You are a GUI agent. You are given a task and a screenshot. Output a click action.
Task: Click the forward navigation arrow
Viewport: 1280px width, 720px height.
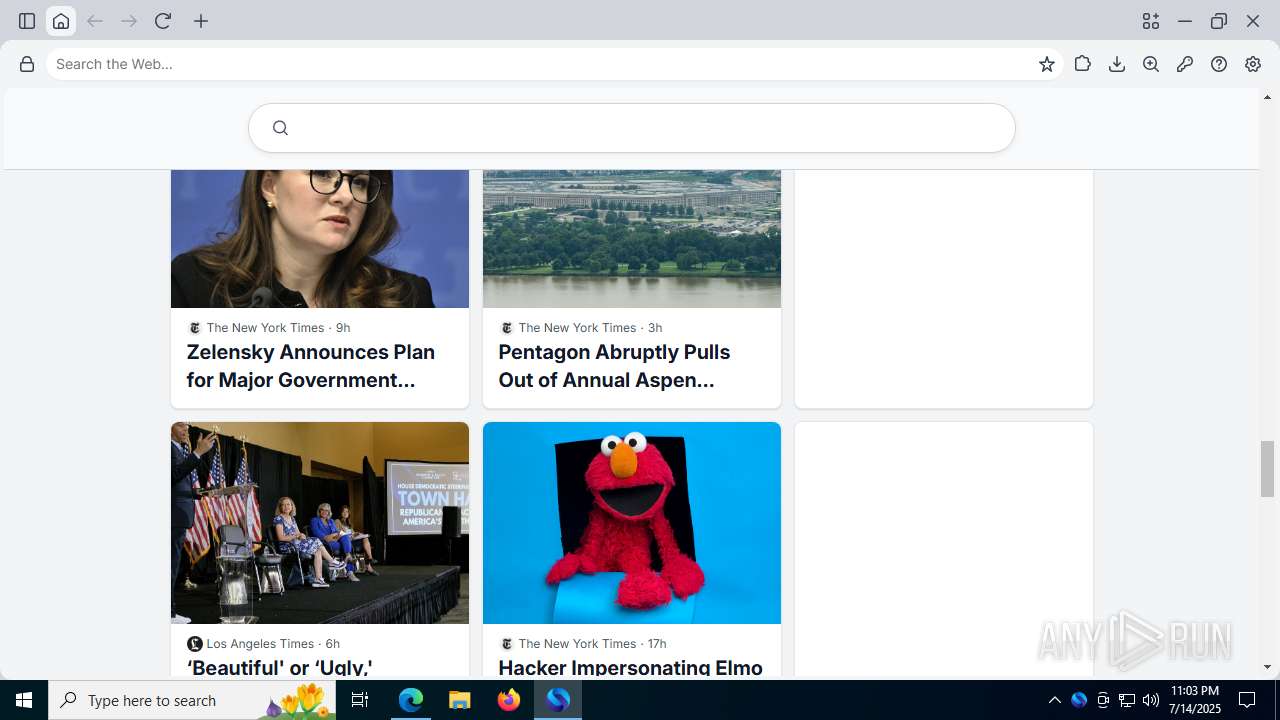(129, 21)
